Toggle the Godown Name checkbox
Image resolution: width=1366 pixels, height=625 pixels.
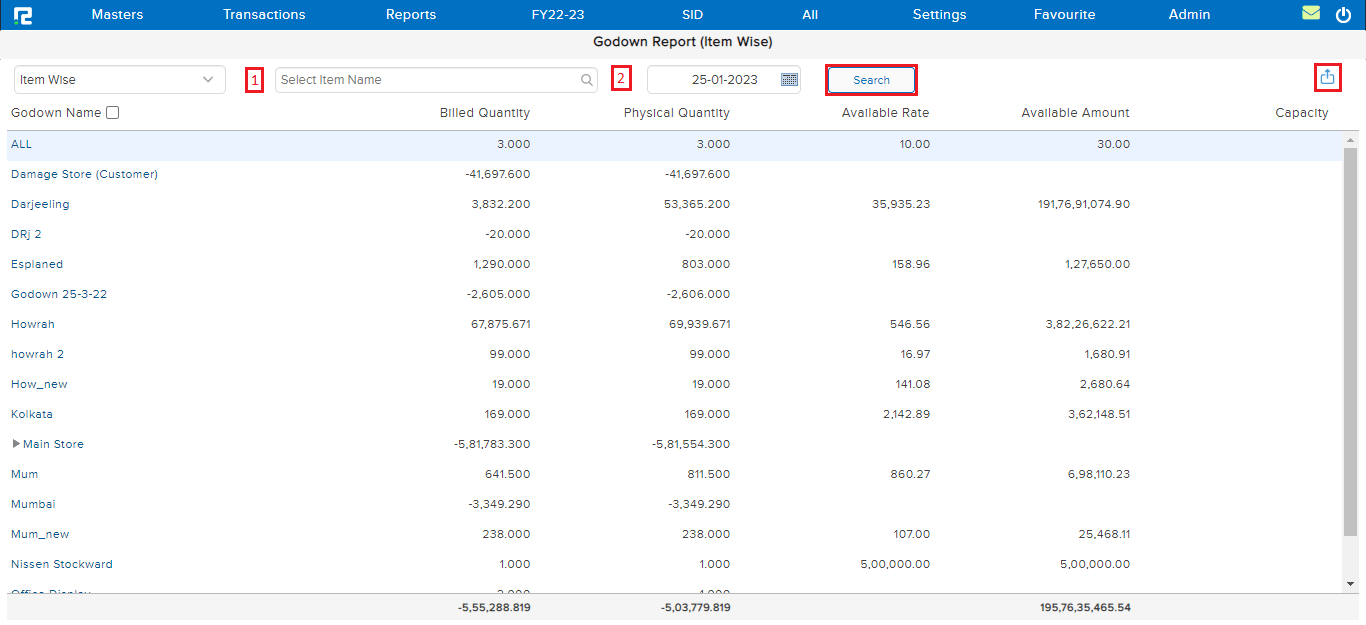113,113
